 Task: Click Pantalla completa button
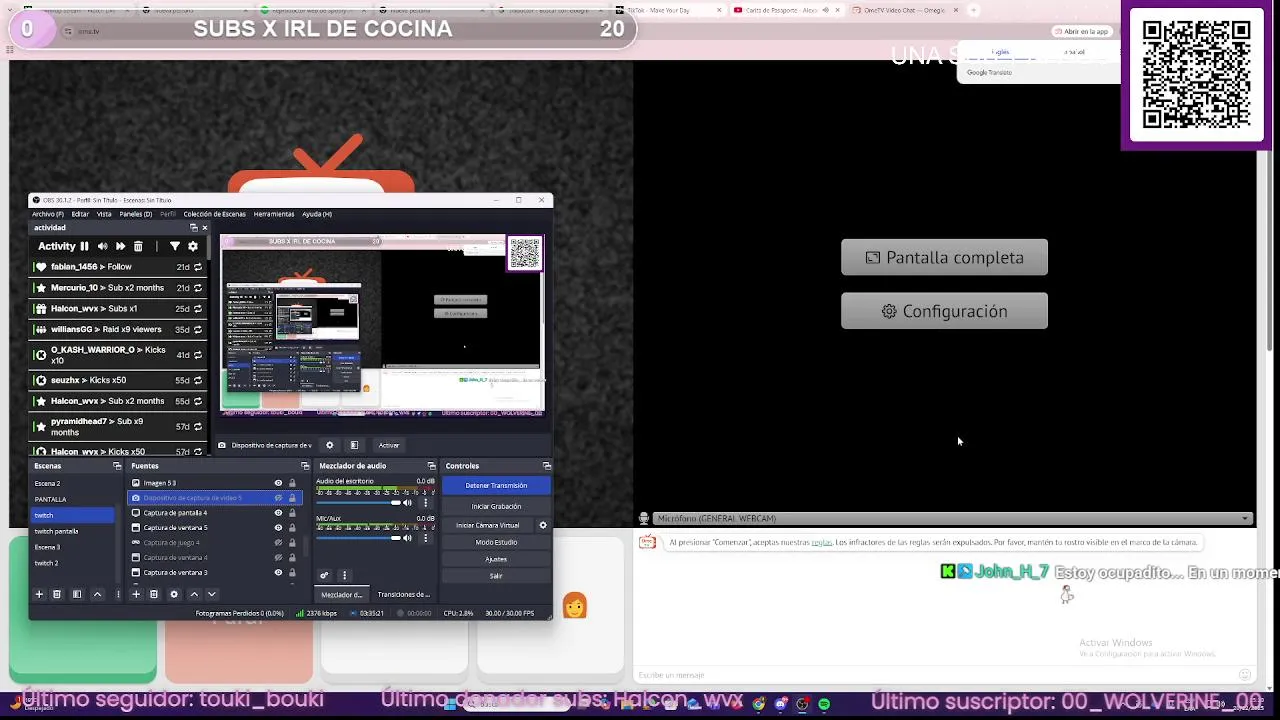click(944, 257)
